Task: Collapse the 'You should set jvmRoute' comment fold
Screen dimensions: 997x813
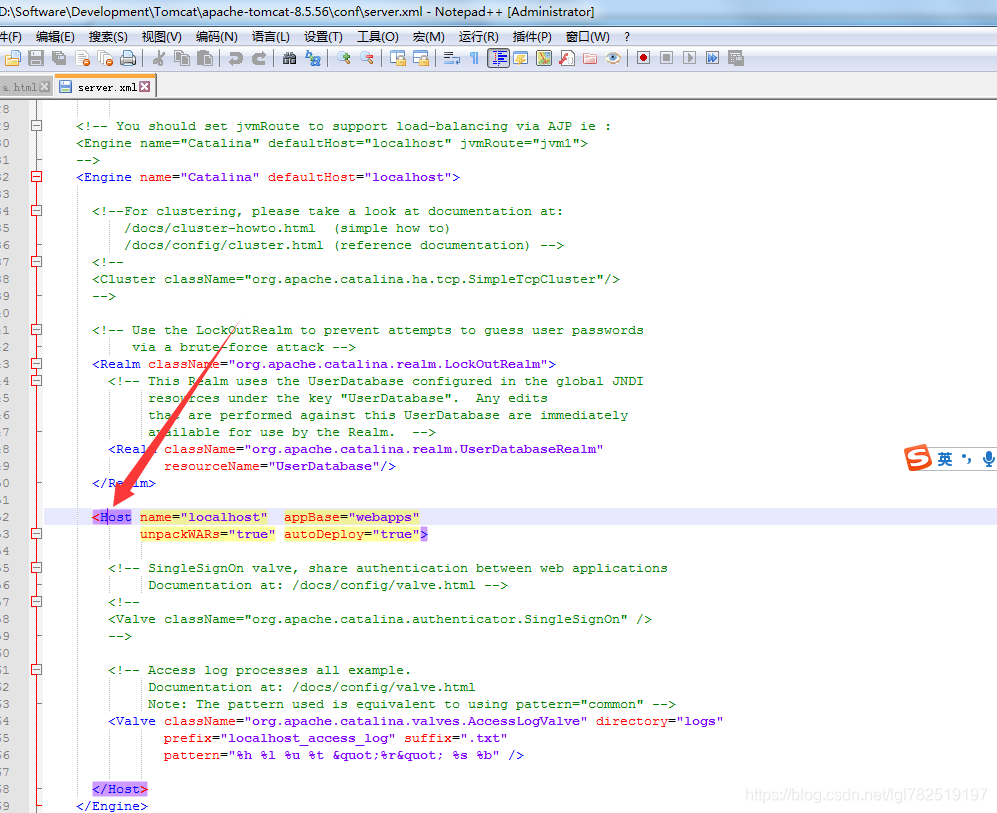Action: coord(37,126)
